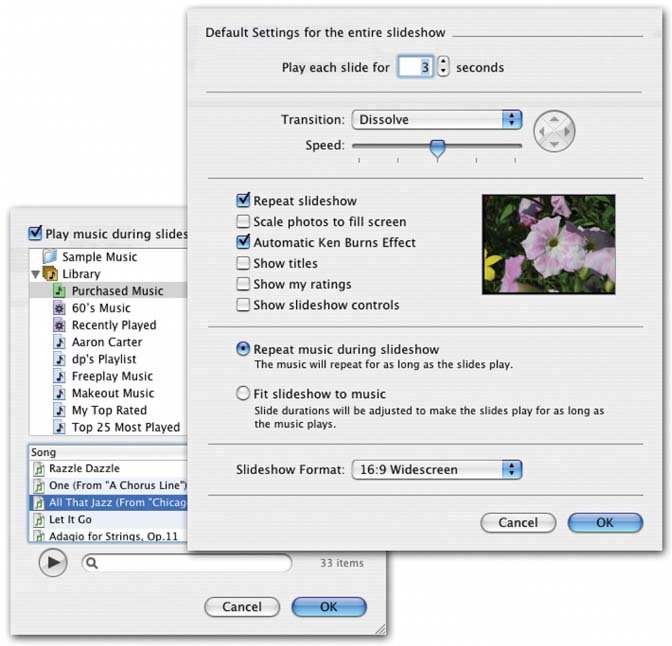The height and width of the screenshot is (646, 672).
Task: Click the Aaron Carter playlist icon
Action: pos(60,342)
